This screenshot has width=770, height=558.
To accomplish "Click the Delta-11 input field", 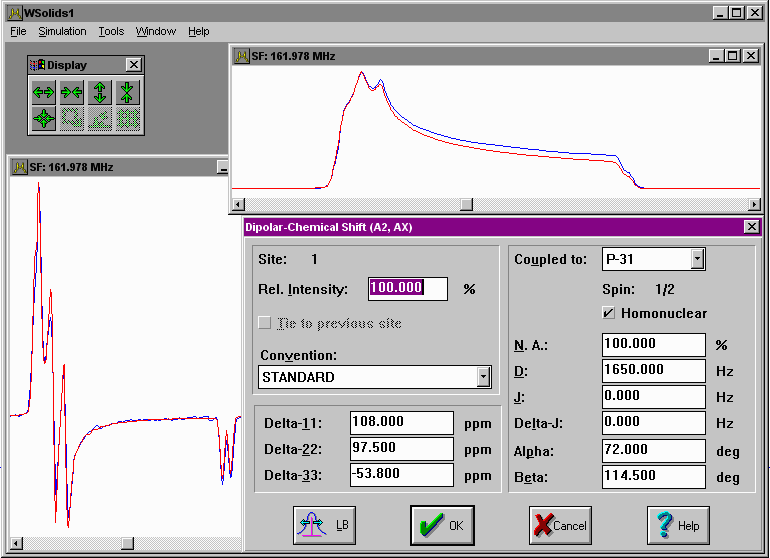I will (402, 423).
